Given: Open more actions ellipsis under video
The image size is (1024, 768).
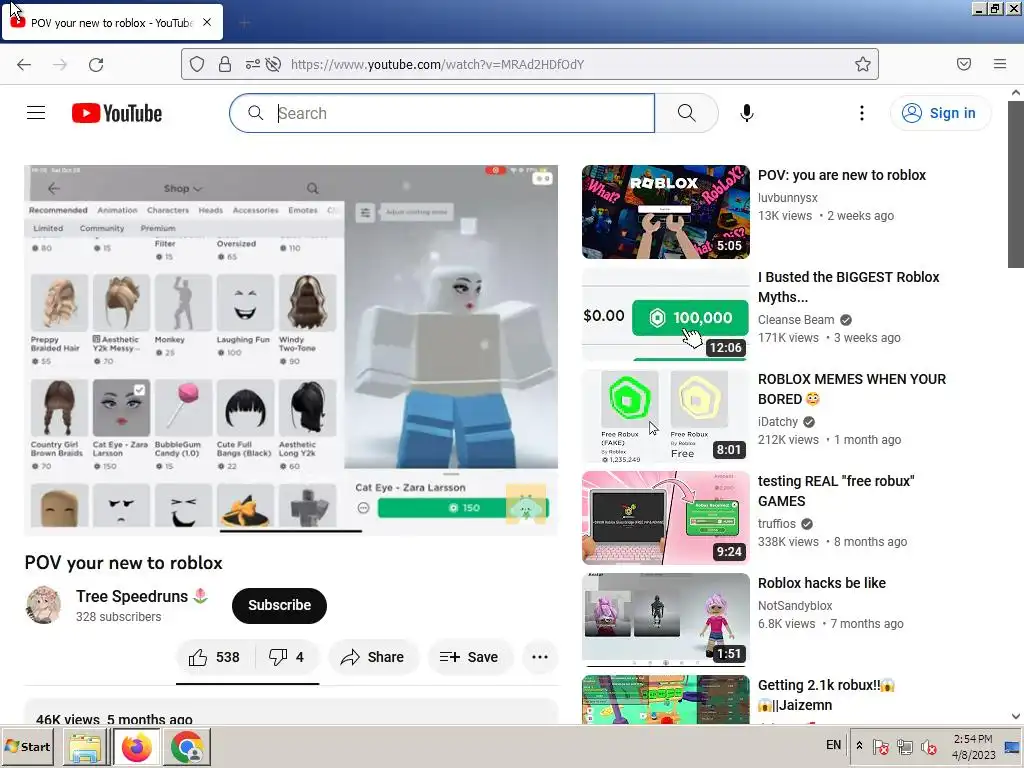Looking at the screenshot, I should tap(540, 657).
